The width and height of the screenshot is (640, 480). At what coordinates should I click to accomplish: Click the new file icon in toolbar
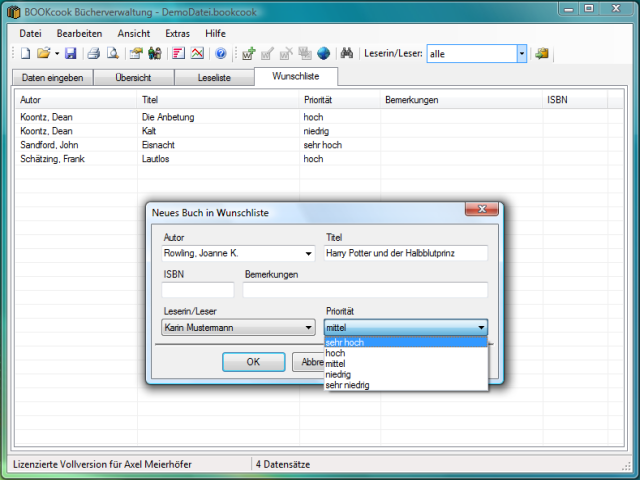[26, 53]
